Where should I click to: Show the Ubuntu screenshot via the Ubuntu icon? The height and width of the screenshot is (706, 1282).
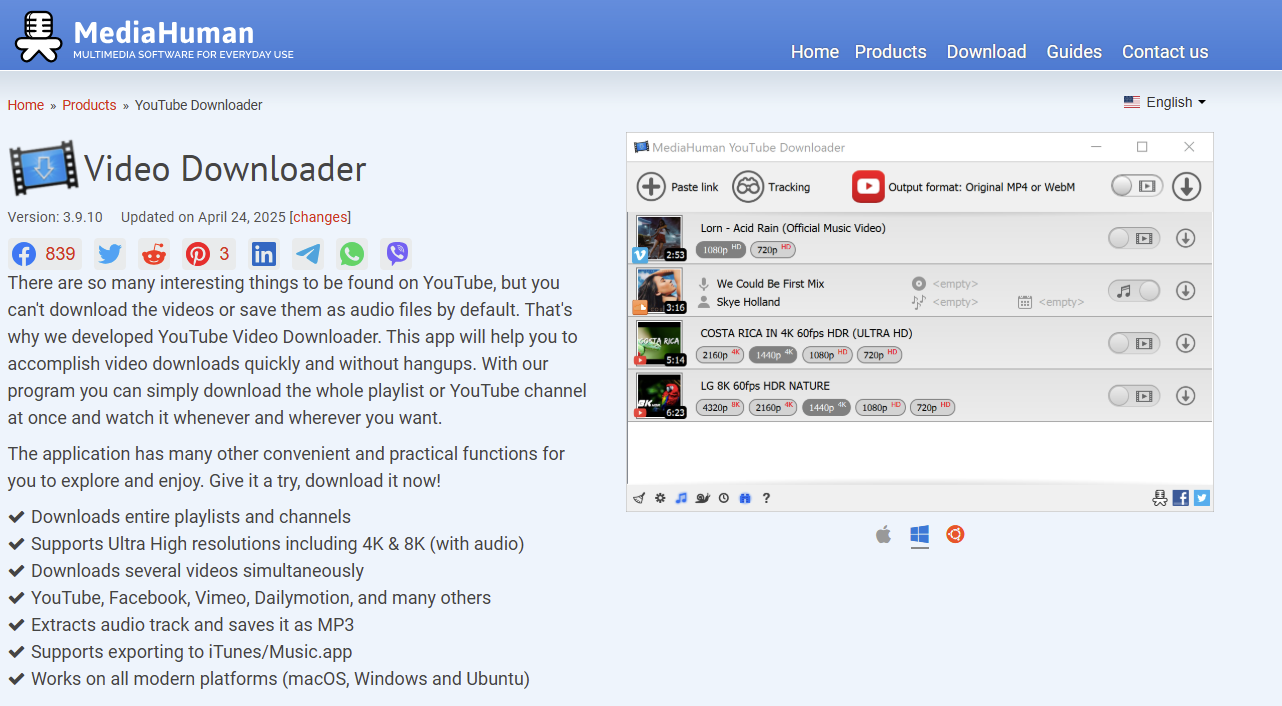point(956,535)
